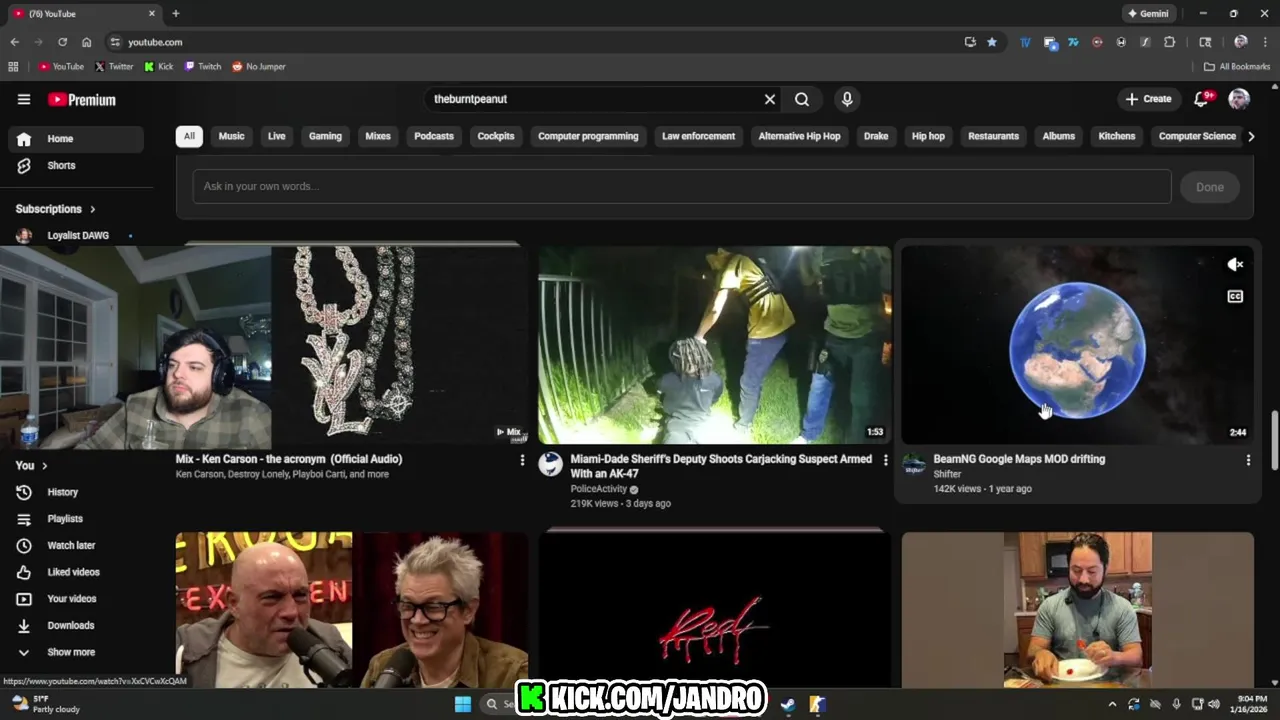The image size is (1280, 720).
Task: Open the Joe Rogan podcast thumbnail
Action: (x=352, y=609)
